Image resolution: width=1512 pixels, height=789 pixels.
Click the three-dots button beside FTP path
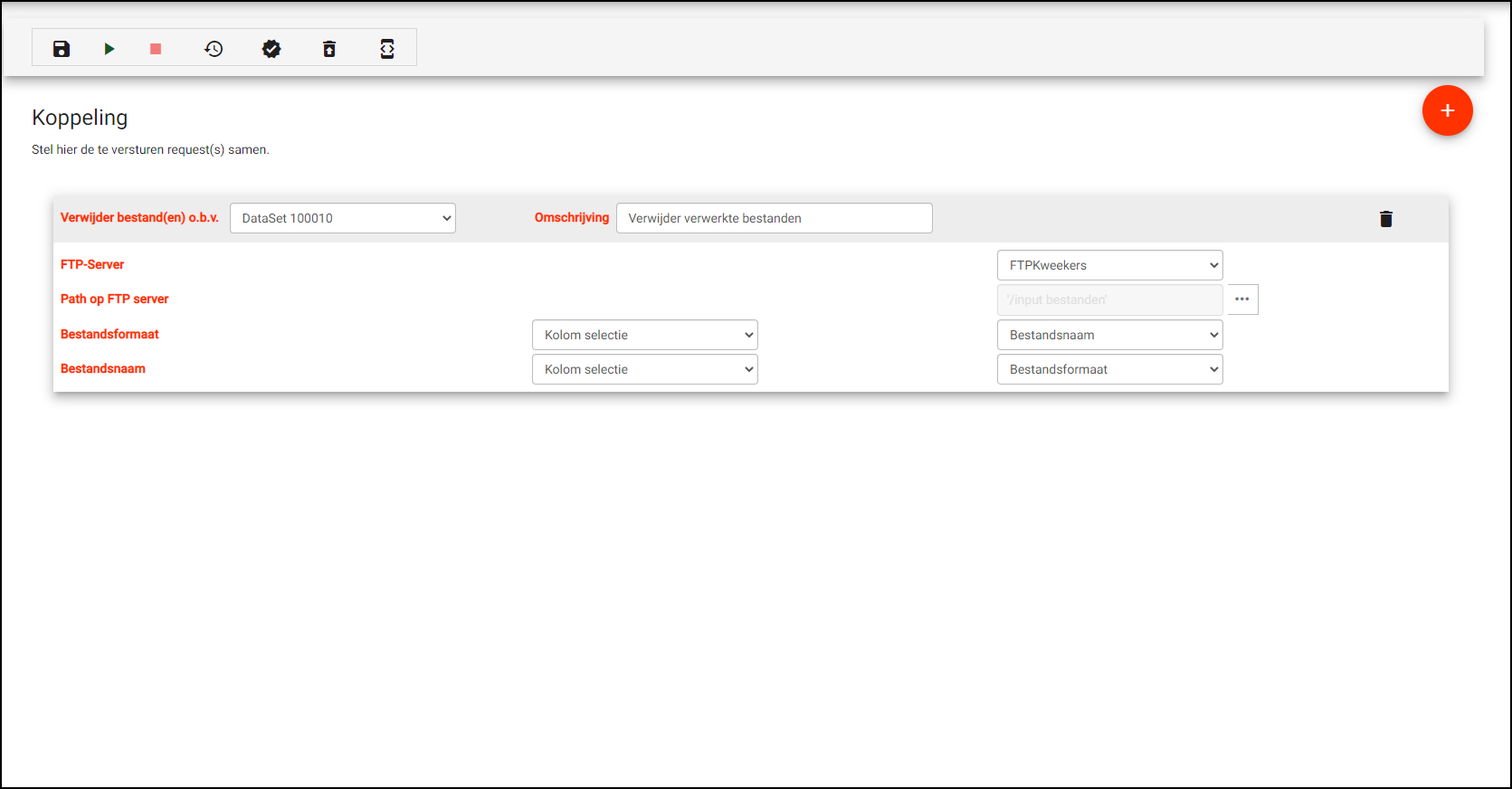coord(1242,299)
